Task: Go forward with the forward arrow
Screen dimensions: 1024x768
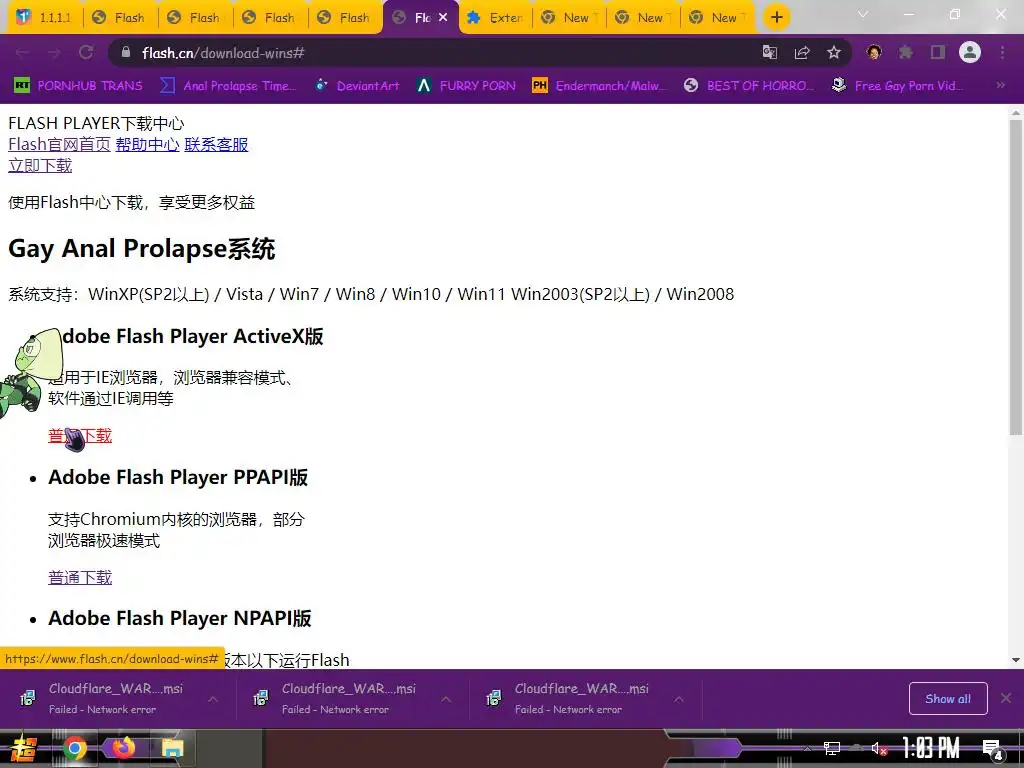Action: [54, 53]
